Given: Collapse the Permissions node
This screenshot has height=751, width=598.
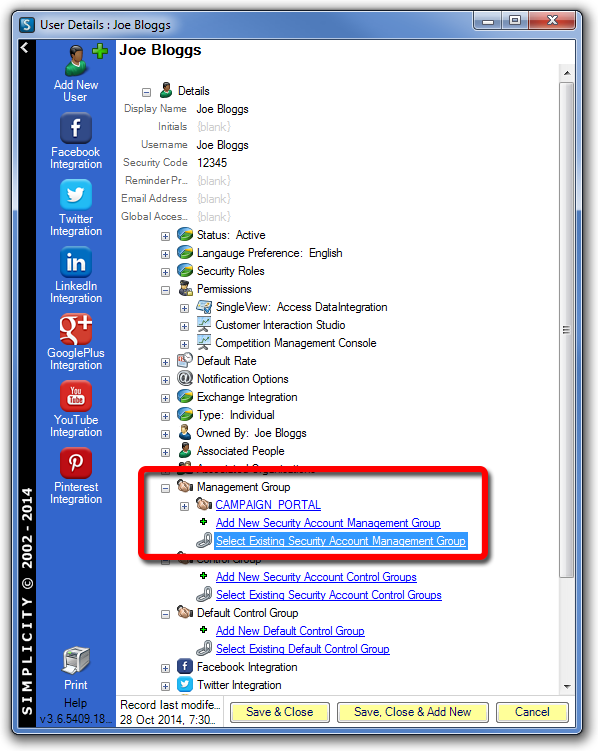Looking at the screenshot, I should [x=165, y=290].
